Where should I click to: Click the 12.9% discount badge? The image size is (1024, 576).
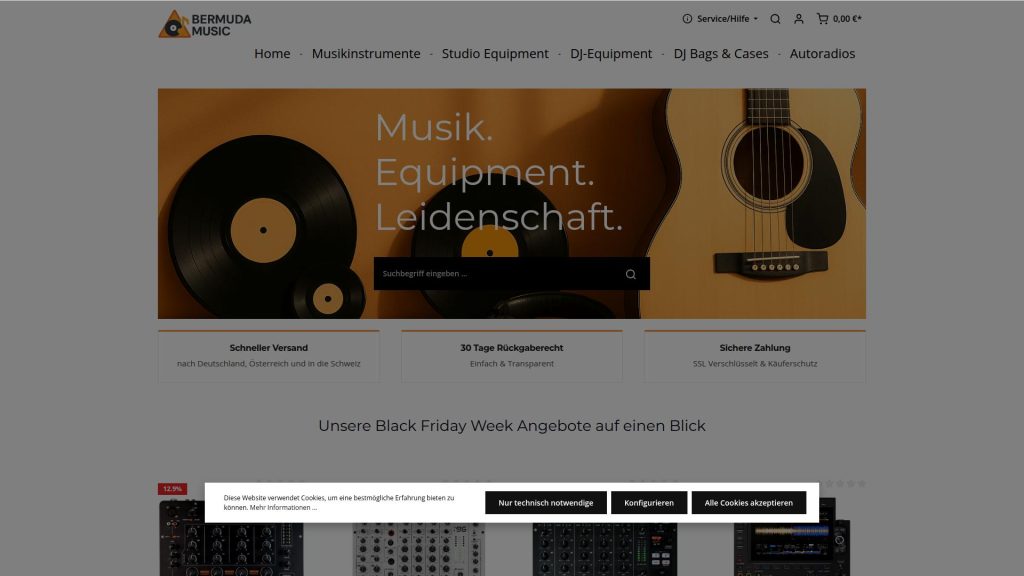click(x=171, y=488)
